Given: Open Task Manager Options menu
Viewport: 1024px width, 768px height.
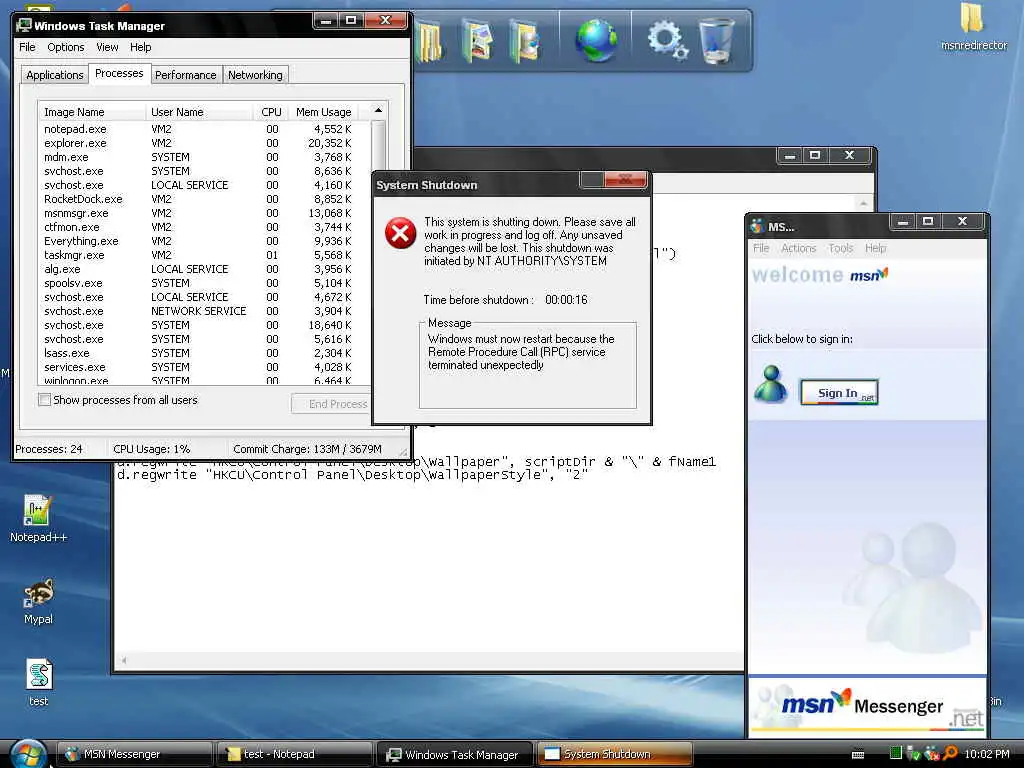Looking at the screenshot, I should [65, 47].
